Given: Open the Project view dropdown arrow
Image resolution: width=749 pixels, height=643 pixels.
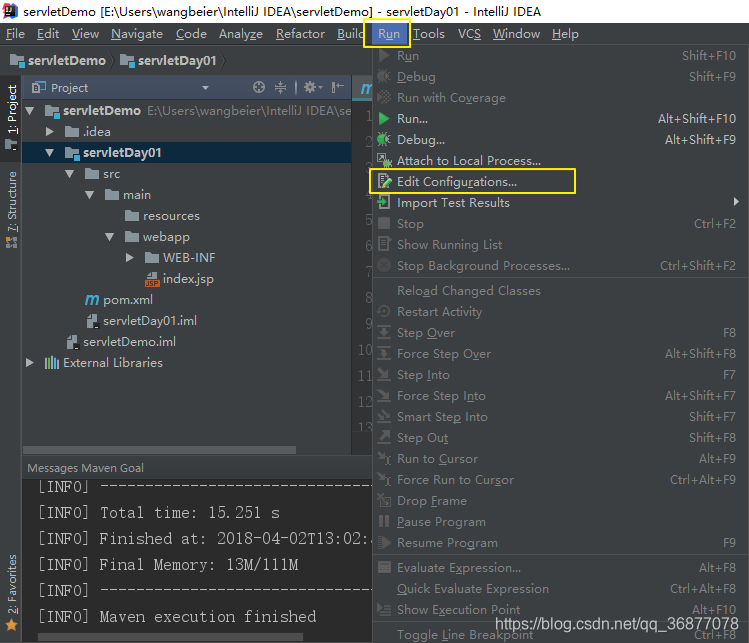Looking at the screenshot, I should pos(205,88).
